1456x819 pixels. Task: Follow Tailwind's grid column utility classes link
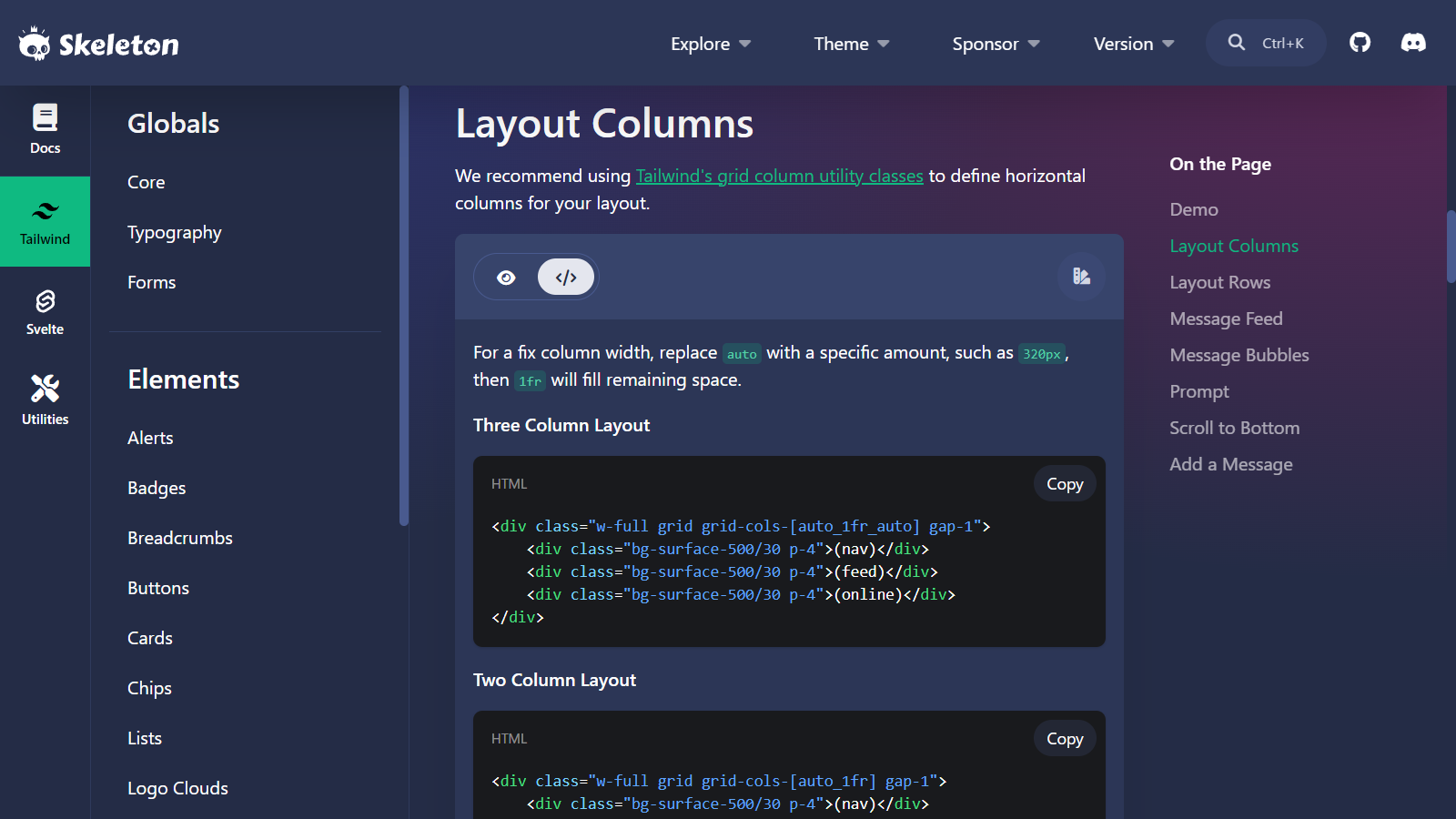(x=779, y=176)
